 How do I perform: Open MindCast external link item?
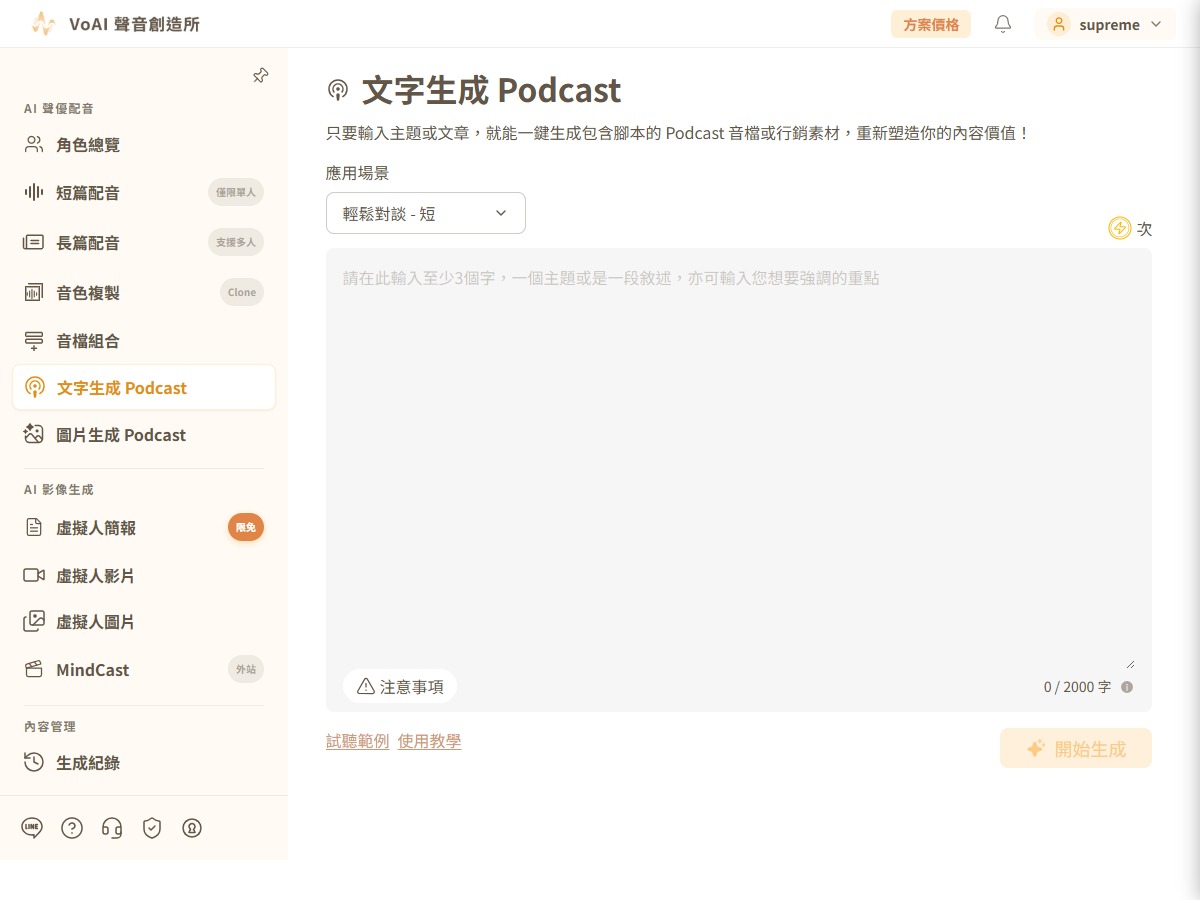[144, 670]
